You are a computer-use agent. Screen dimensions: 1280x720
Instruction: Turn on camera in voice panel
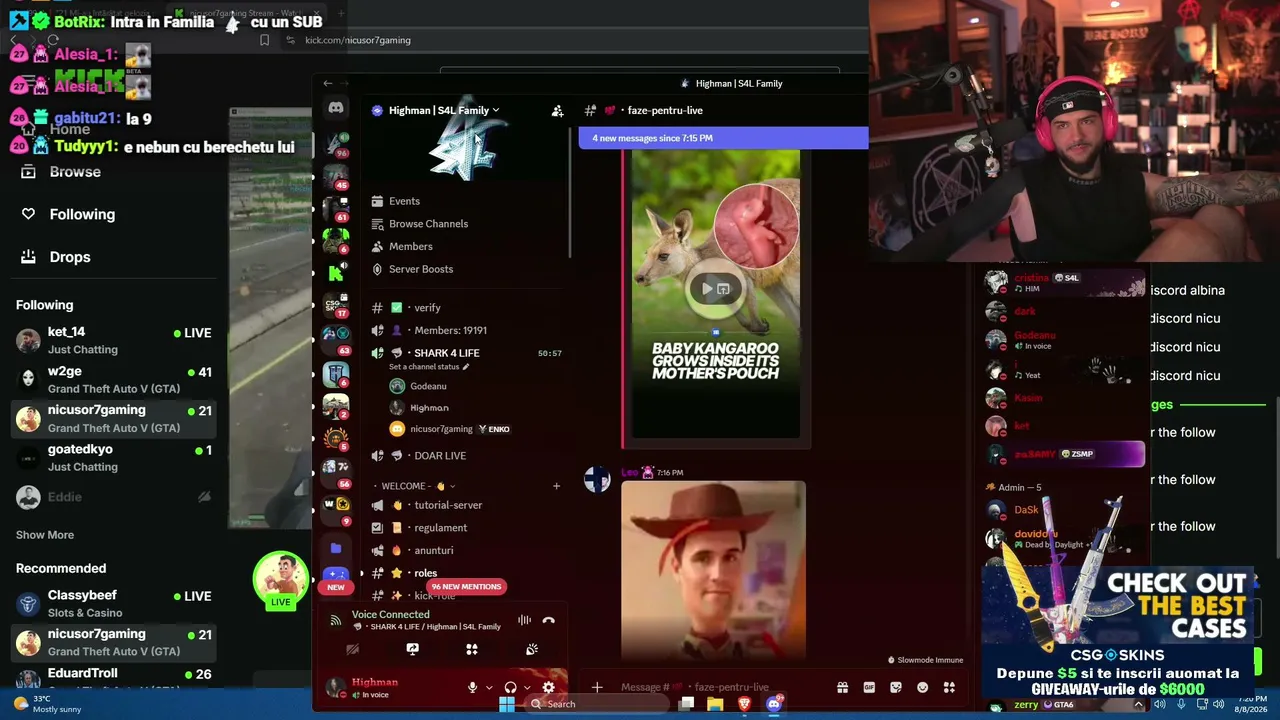pos(352,649)
